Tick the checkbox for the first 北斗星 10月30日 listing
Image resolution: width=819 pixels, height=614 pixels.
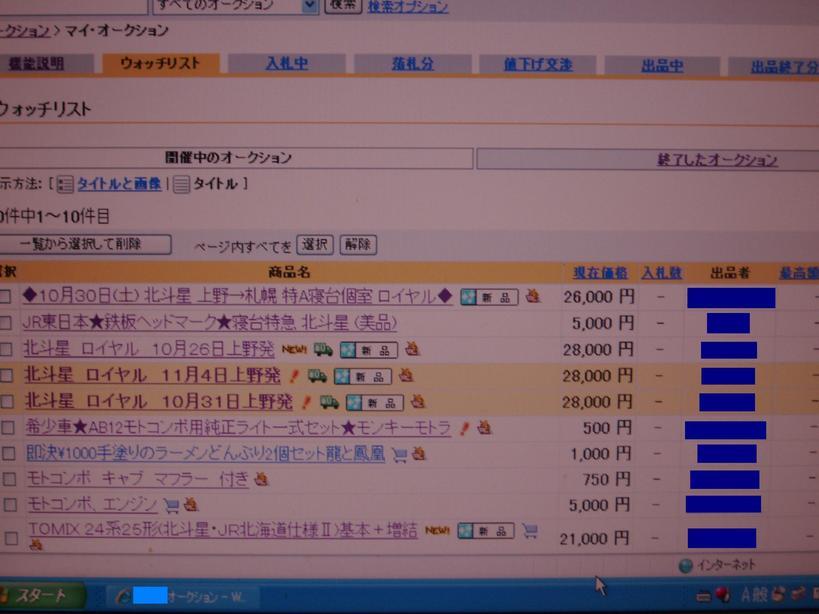[x=7, y=297]
